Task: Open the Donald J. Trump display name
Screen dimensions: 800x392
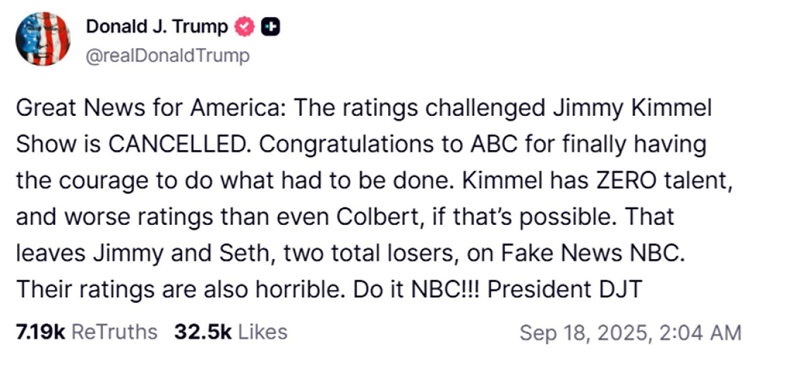Action: 157,27
